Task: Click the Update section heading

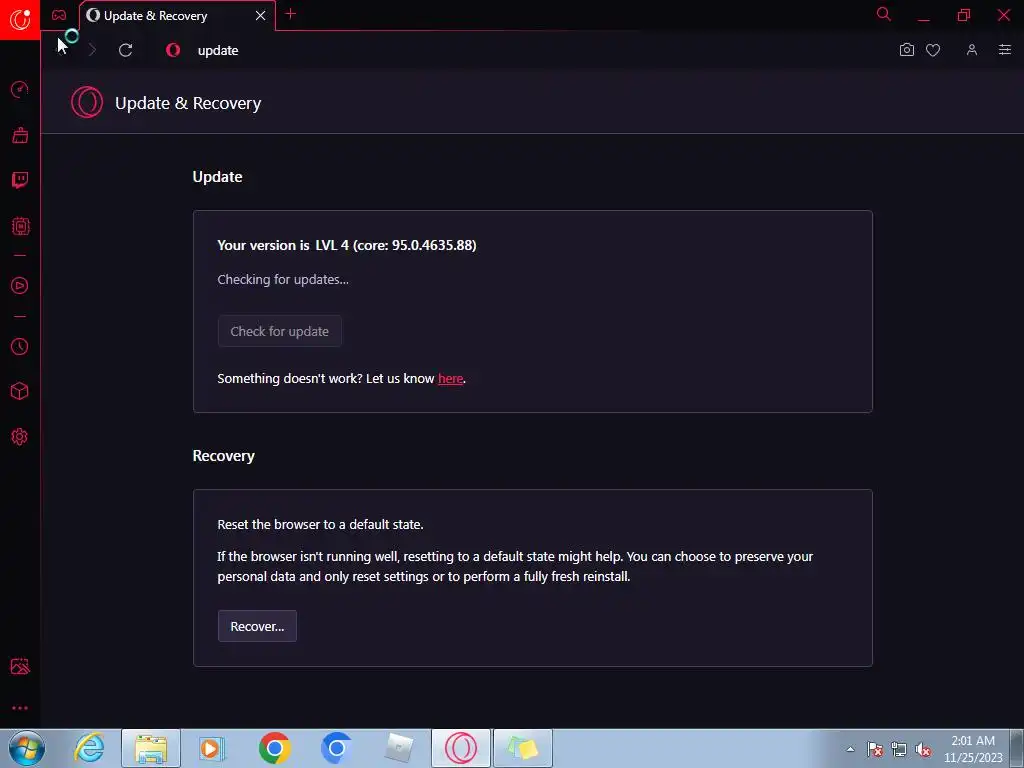Action: [x=217, y=177]
